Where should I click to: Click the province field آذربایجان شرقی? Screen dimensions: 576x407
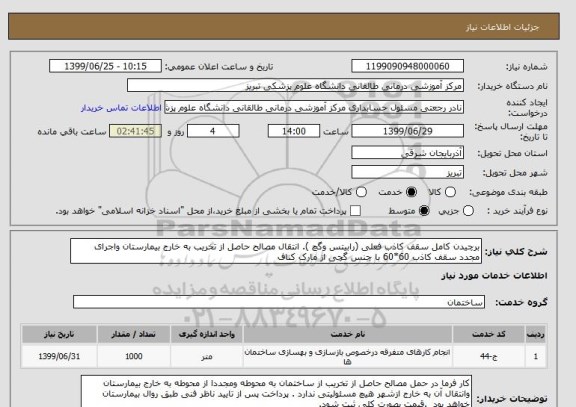407,153
